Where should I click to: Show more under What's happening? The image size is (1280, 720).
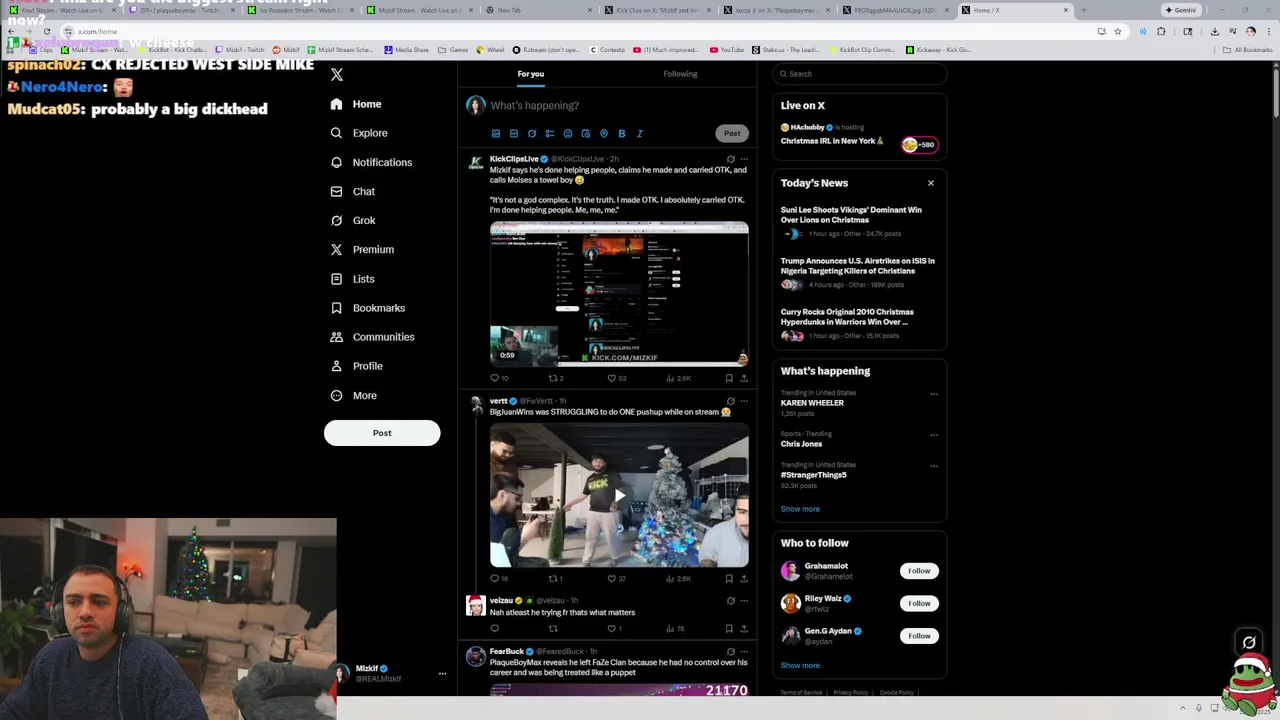800,509
